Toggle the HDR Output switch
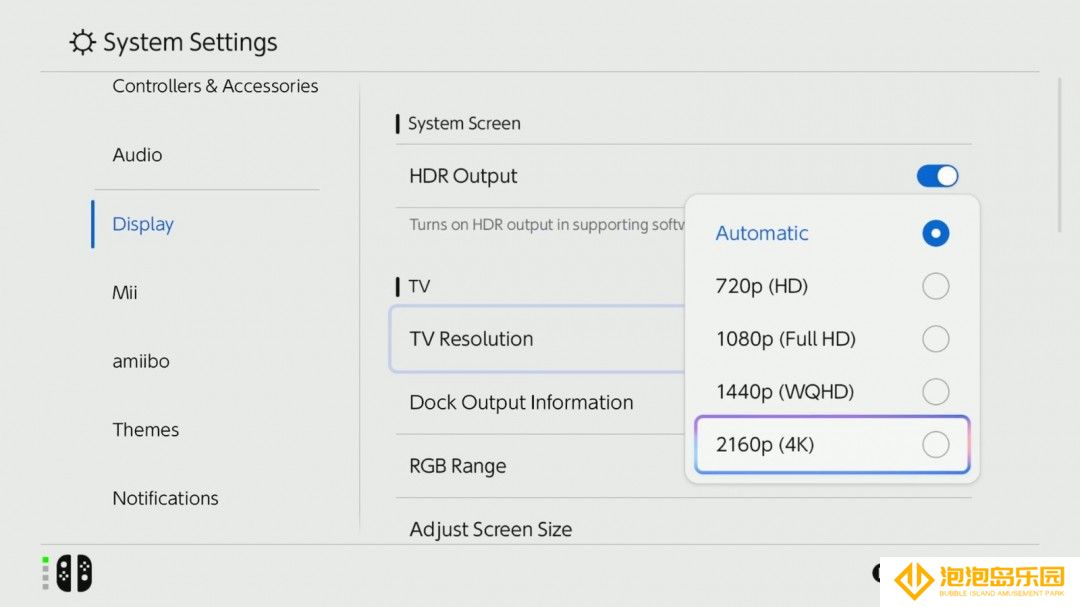This screenshot has height=607, width=1080. [937, 176]
